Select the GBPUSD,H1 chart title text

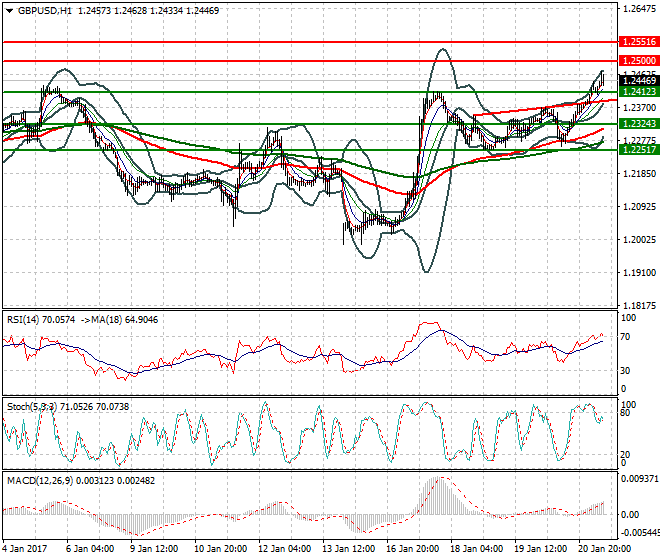point(45,11)
